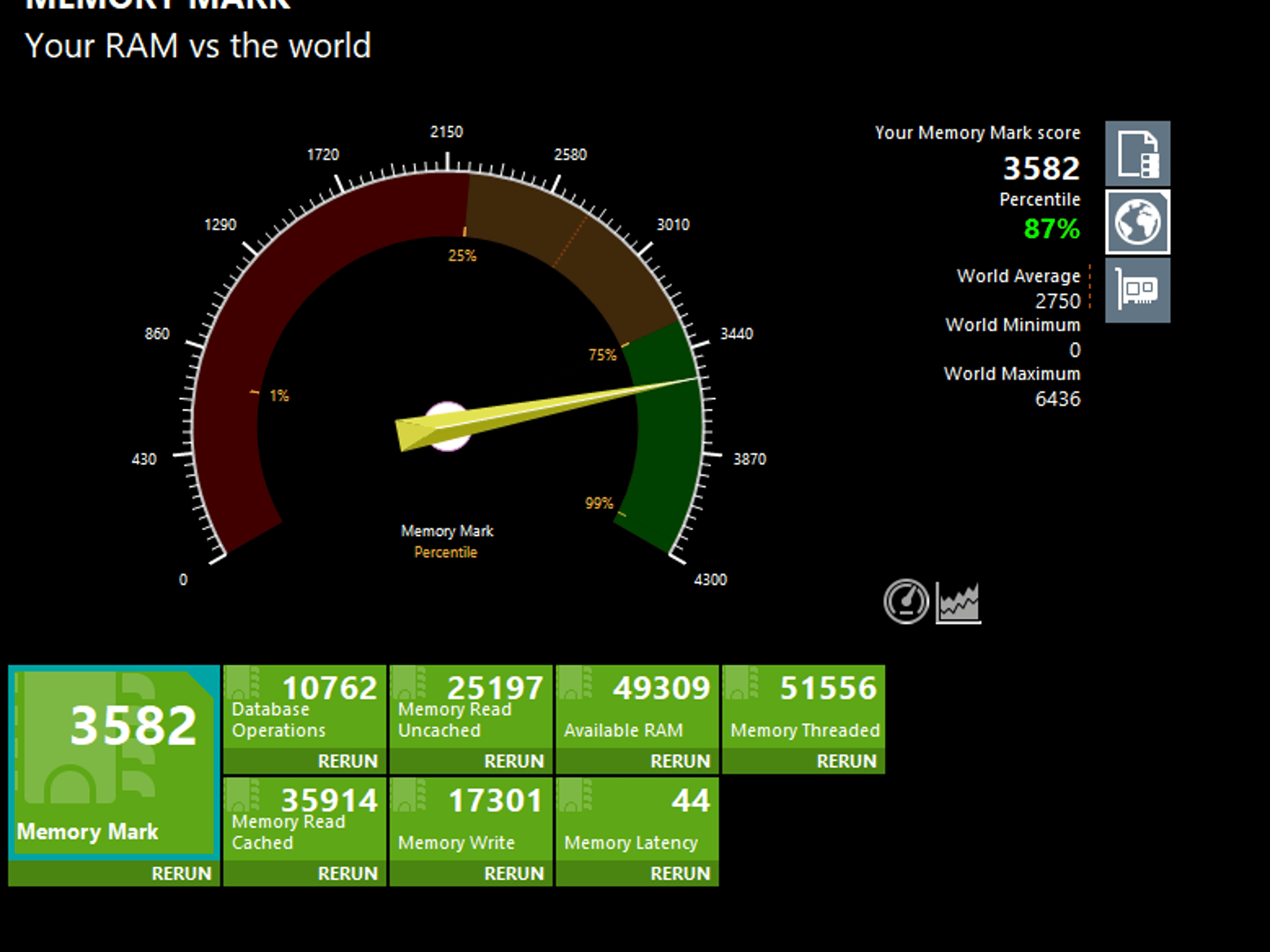The image size is (1270, 952).
Task: Click the Database Operations tile icon
Action: [244, 683]
